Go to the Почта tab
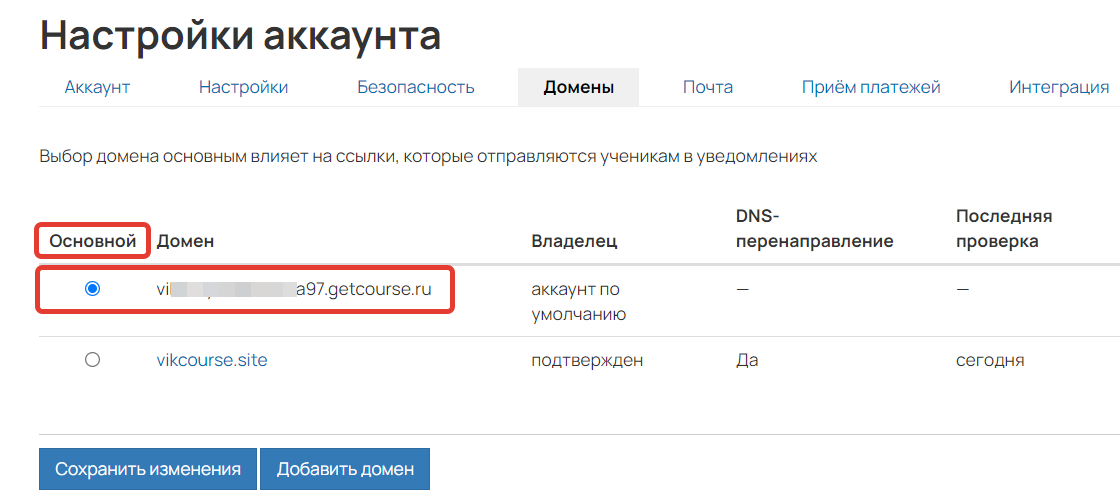 tap(708, 88)
